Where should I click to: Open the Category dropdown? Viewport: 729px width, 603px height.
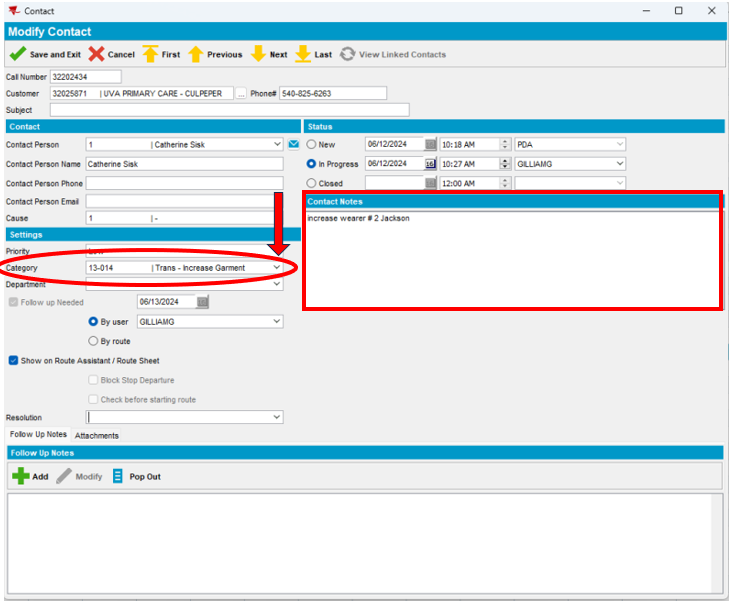click(277, 268)
